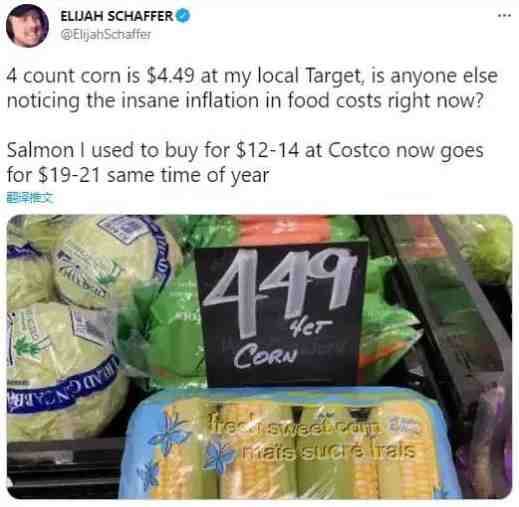
Task: Click the tweet's first paragraph about corn
Action: (x=252, y=88)
